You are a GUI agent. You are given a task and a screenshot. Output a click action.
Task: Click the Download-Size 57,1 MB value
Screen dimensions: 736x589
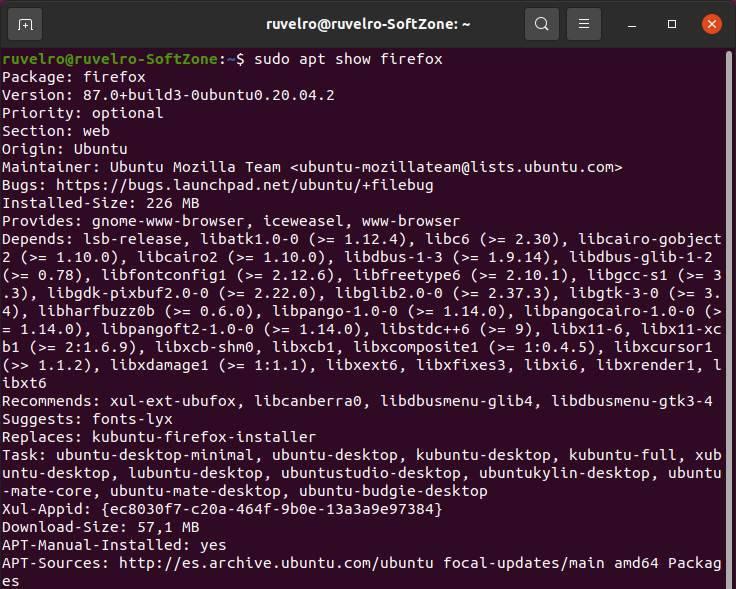(x=169, y=527)
